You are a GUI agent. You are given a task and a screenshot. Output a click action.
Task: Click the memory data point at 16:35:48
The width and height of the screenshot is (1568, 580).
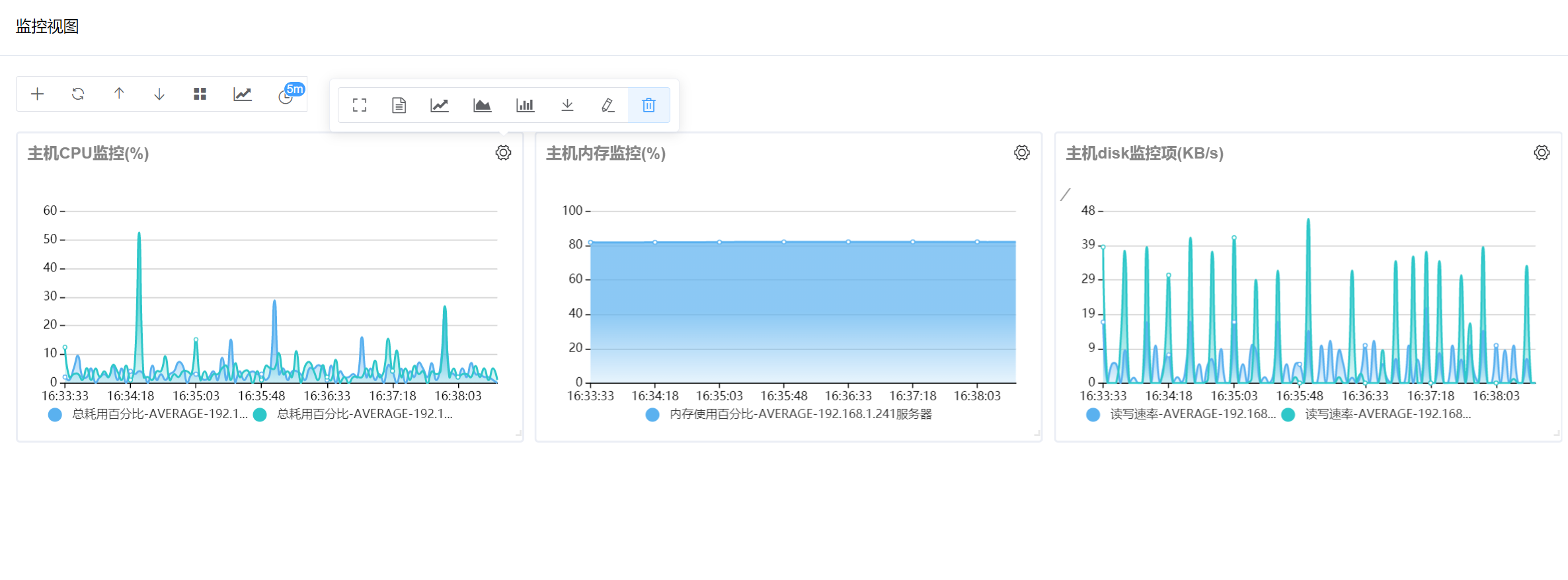[x=784, y=242]
